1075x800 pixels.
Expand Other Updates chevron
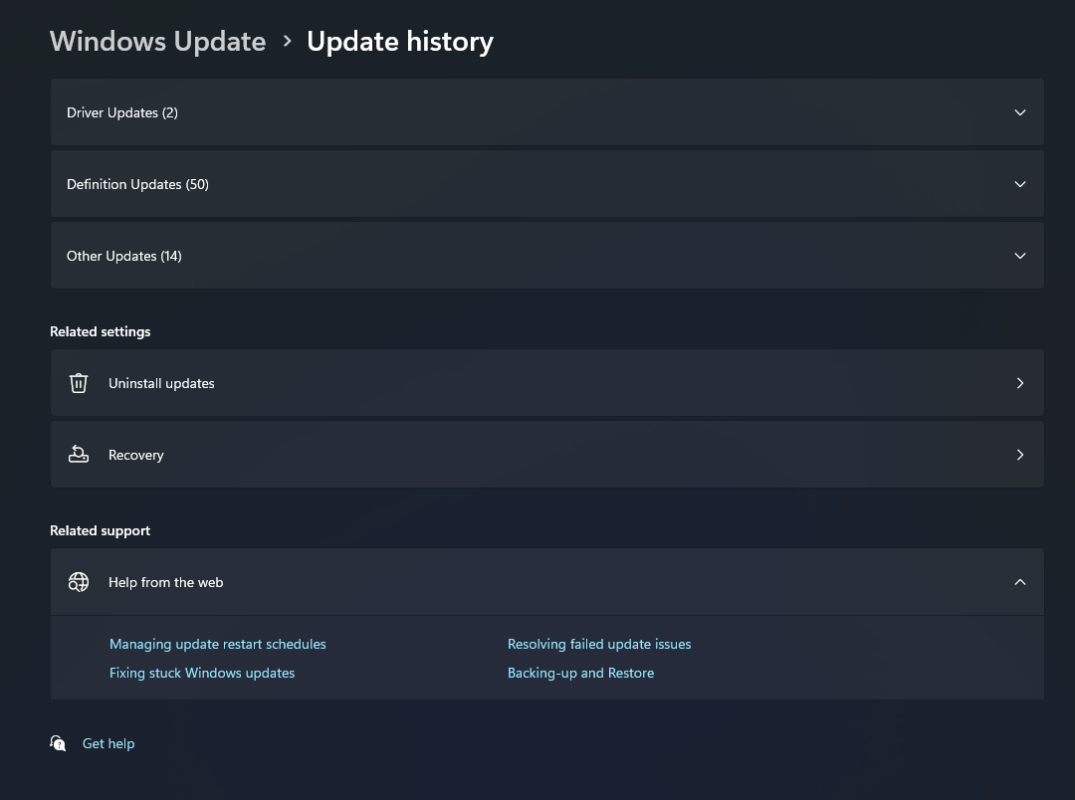pyautogui.click(x=1019, y=256)
